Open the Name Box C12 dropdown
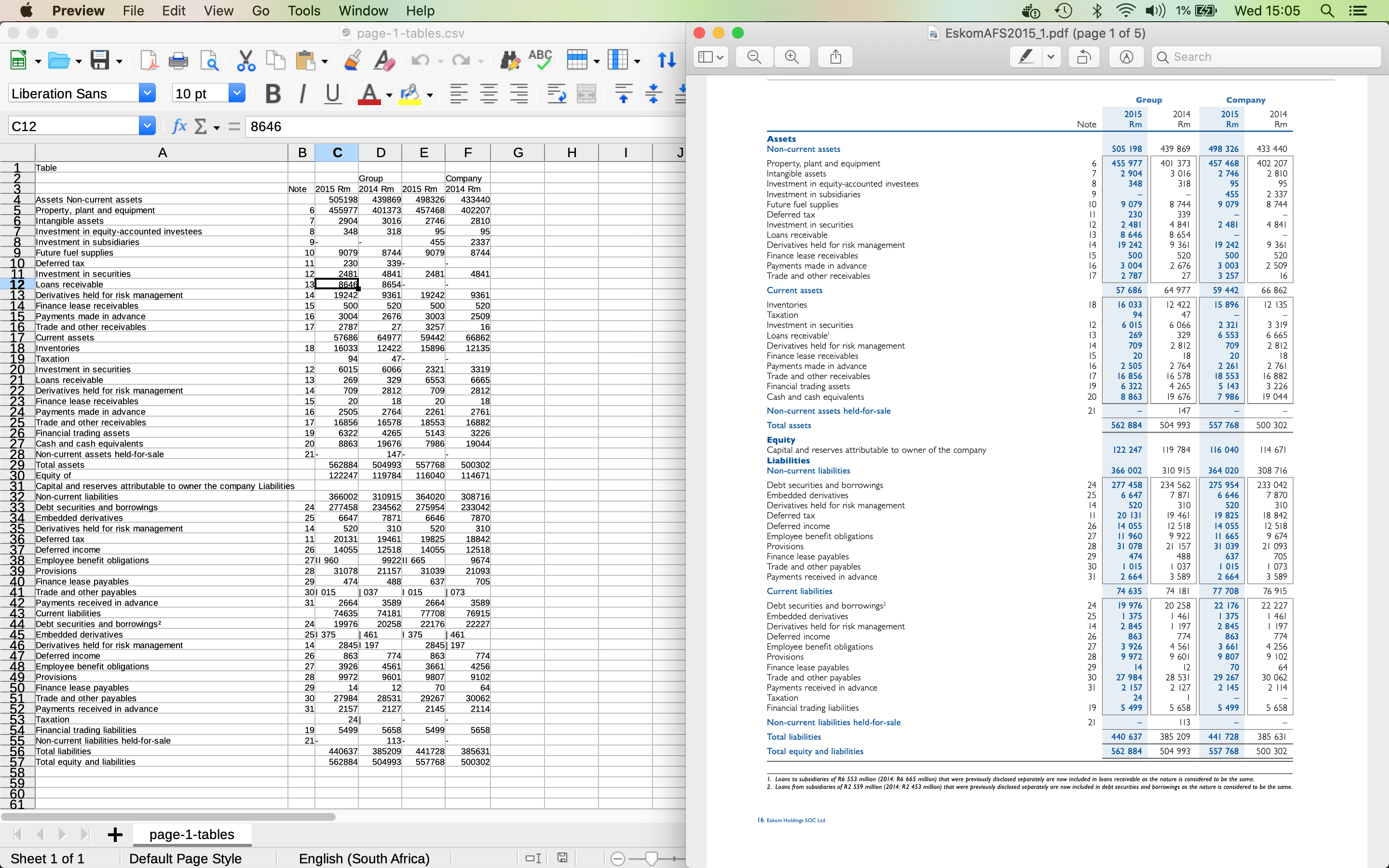Viewport: 1389px width, 868px height. (147, 126)
